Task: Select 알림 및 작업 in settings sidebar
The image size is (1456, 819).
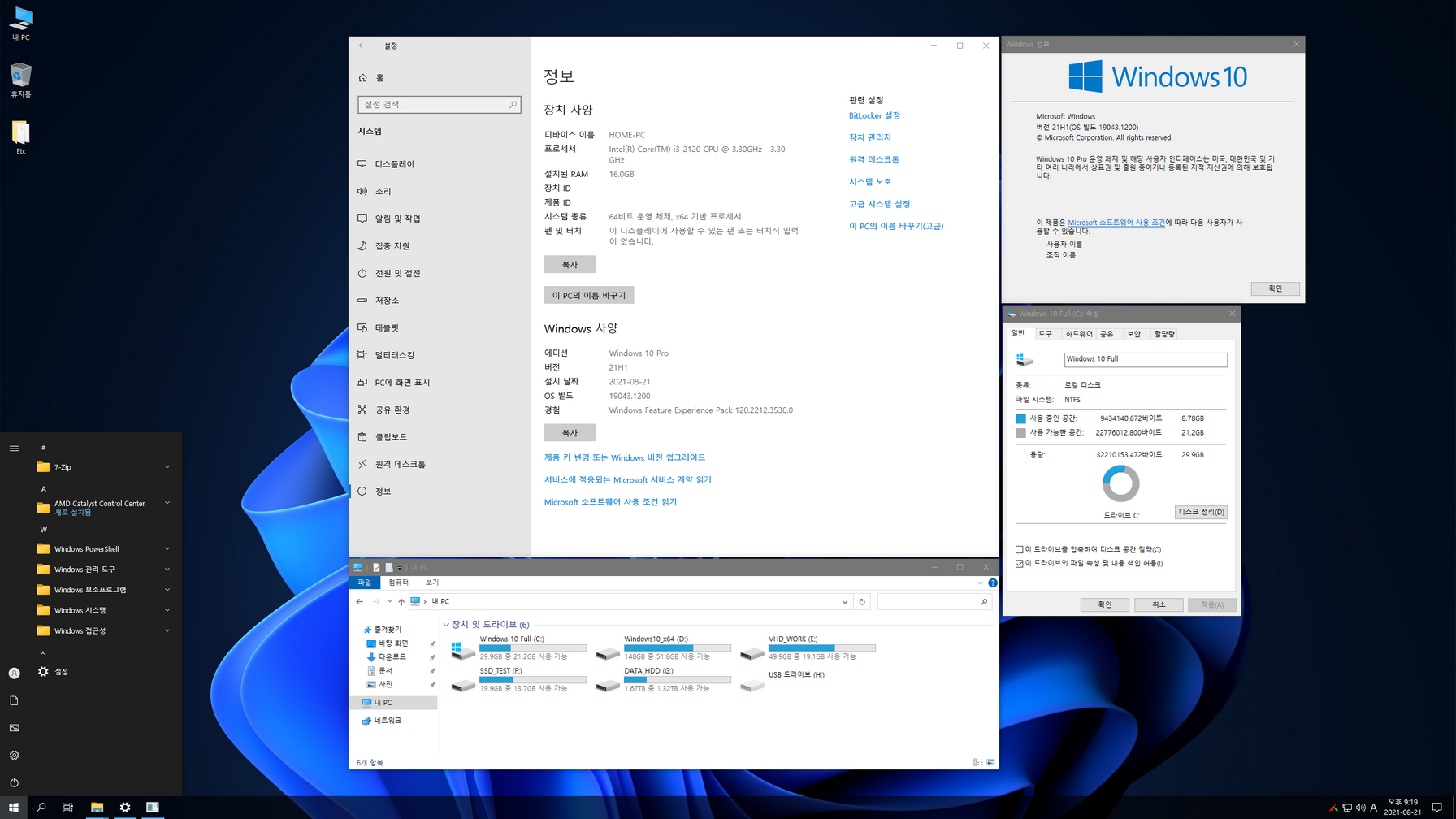Action: click(440, 219)
